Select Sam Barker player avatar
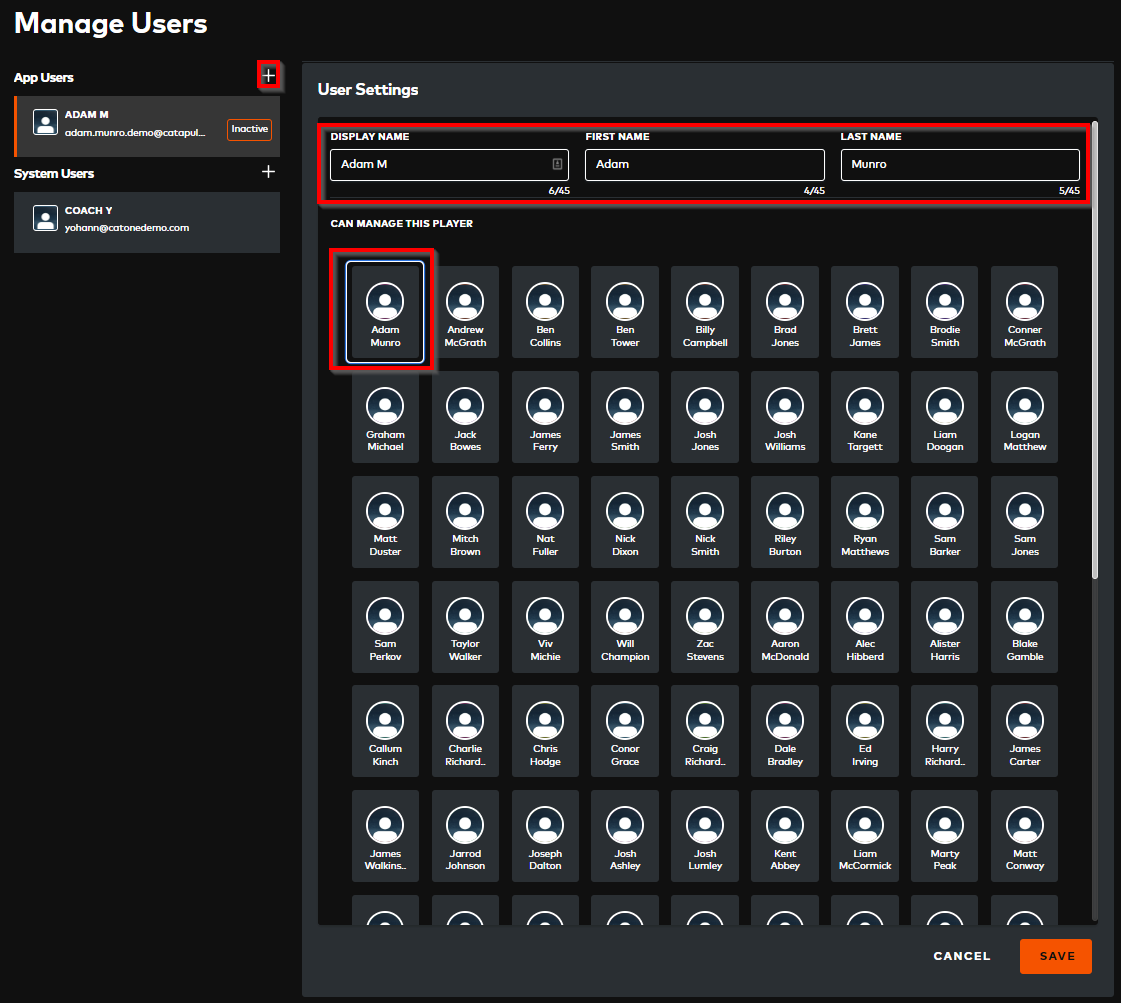Image resolution: width=1121 pixels, height=1003 pixels. click(x=945, y=511)
